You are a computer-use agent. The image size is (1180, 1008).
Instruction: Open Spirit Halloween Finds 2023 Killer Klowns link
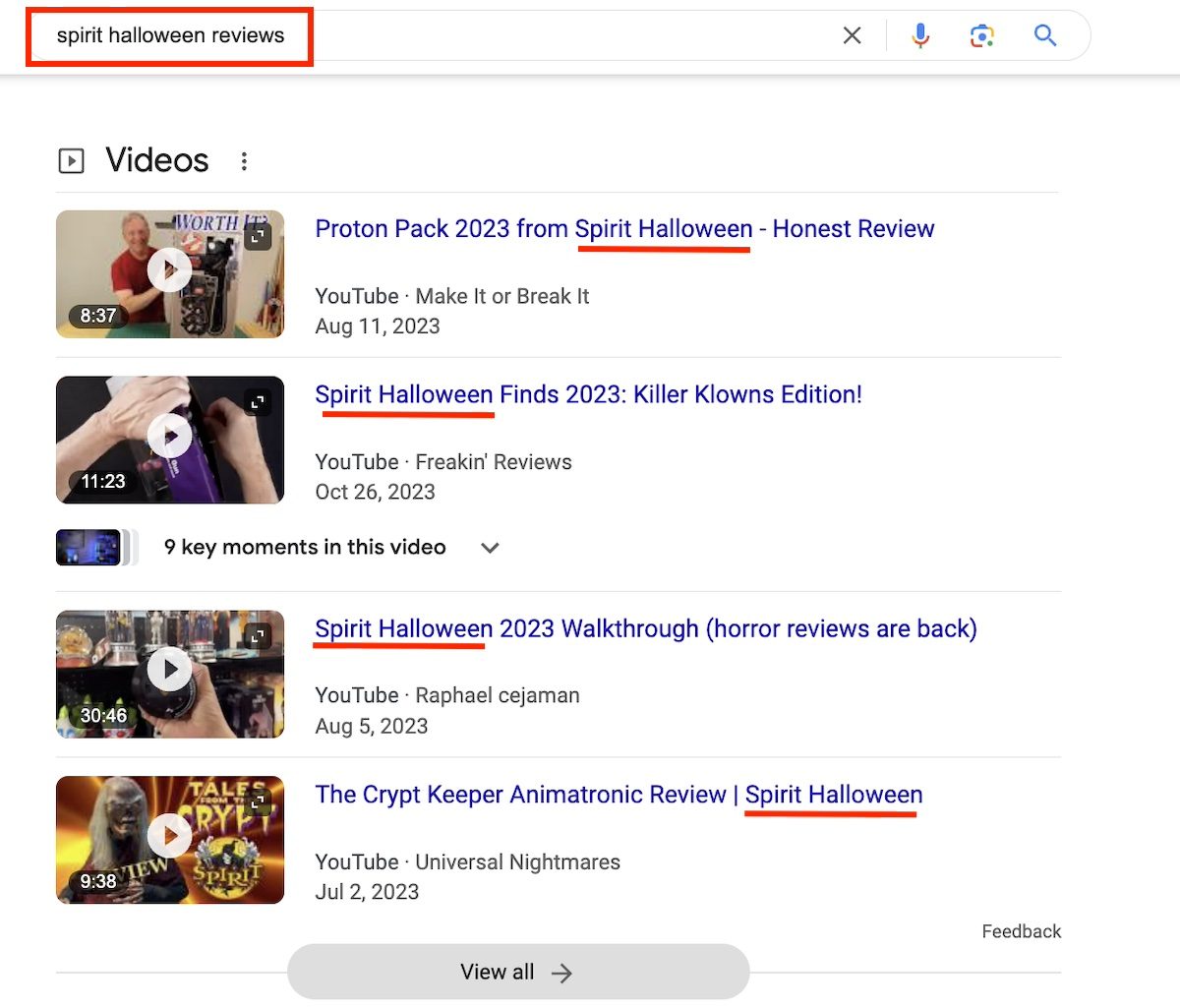point(588,395)
